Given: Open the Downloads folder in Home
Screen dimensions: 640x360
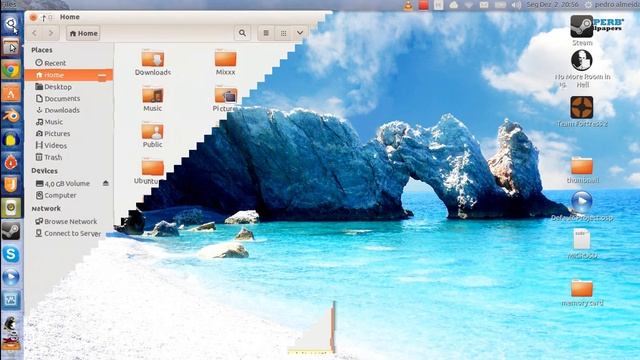Looking at the screenshot, I should click(x=153, y=63).
